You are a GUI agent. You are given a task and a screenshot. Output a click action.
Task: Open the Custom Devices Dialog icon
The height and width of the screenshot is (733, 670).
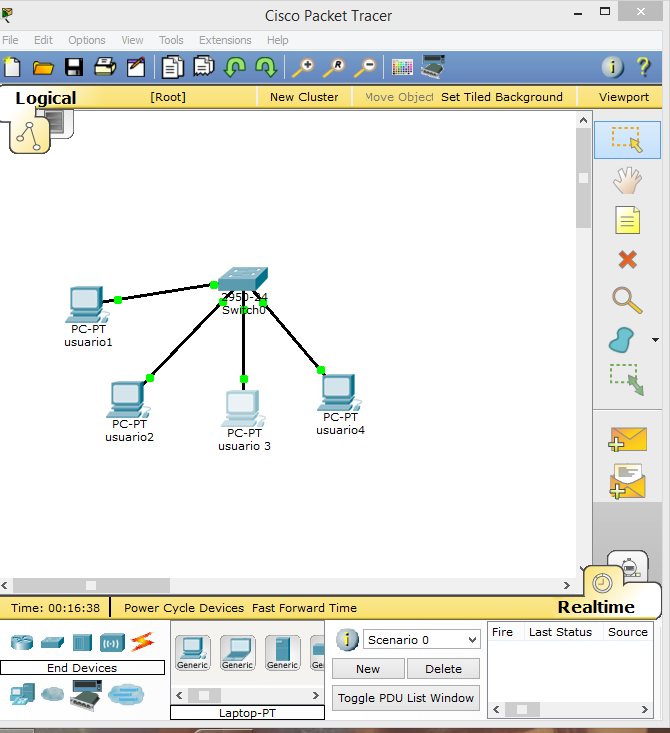(x=432, y=66)
